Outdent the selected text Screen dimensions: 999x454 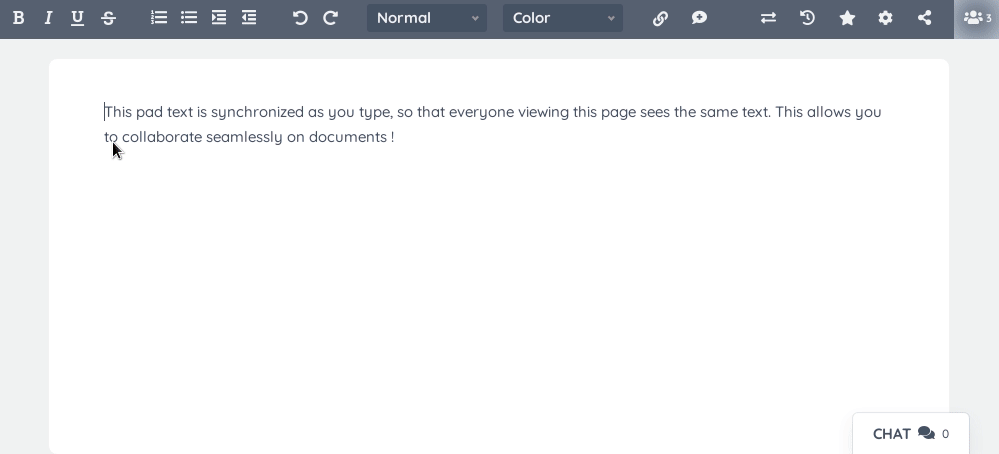pos(248,18)
